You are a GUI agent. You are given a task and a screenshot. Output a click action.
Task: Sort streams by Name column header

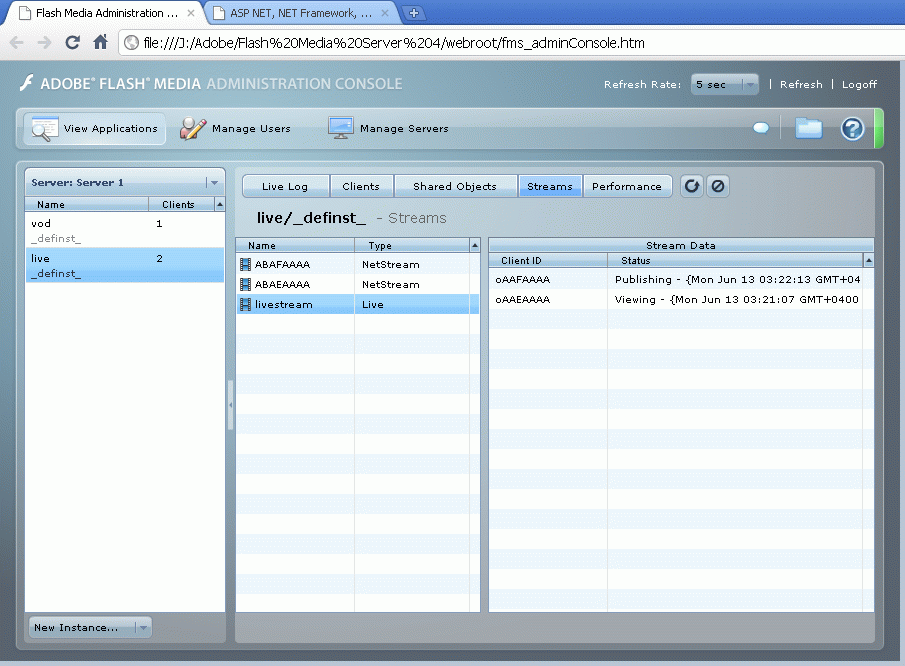295,245
